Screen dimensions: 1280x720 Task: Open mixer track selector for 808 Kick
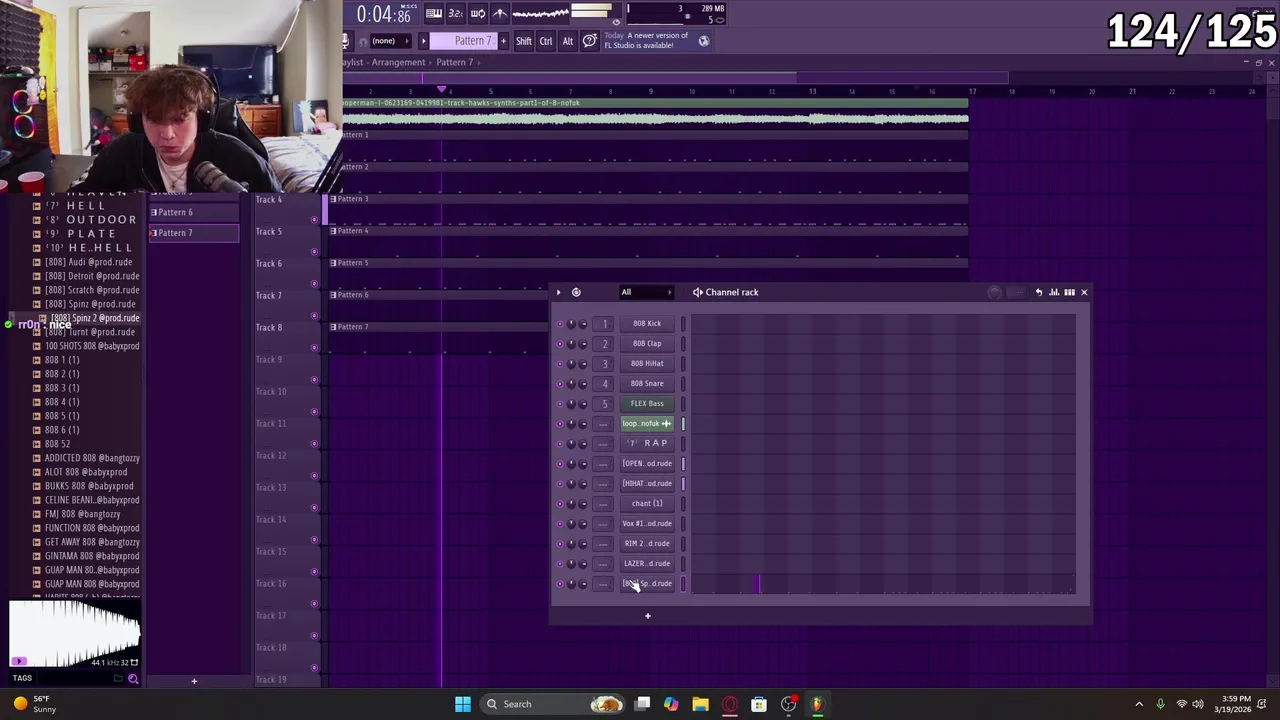click(x=604, y=324)
